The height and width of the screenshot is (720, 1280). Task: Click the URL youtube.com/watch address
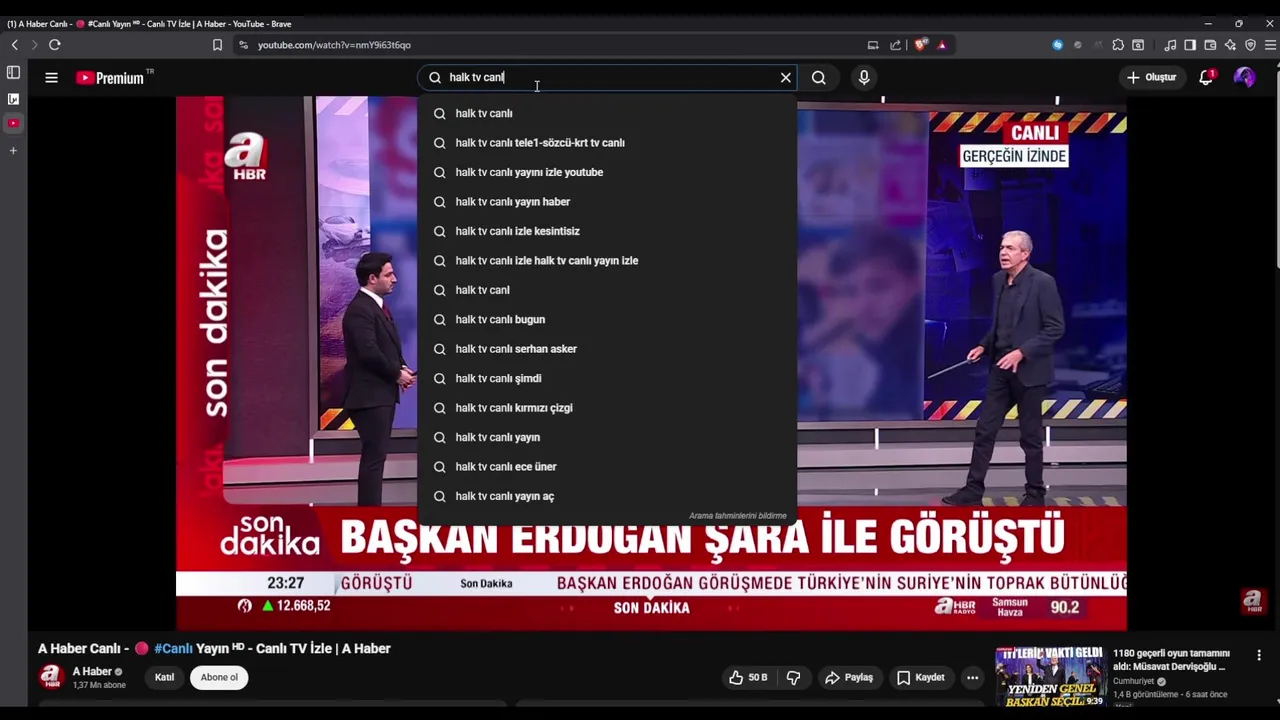[334, 45]
